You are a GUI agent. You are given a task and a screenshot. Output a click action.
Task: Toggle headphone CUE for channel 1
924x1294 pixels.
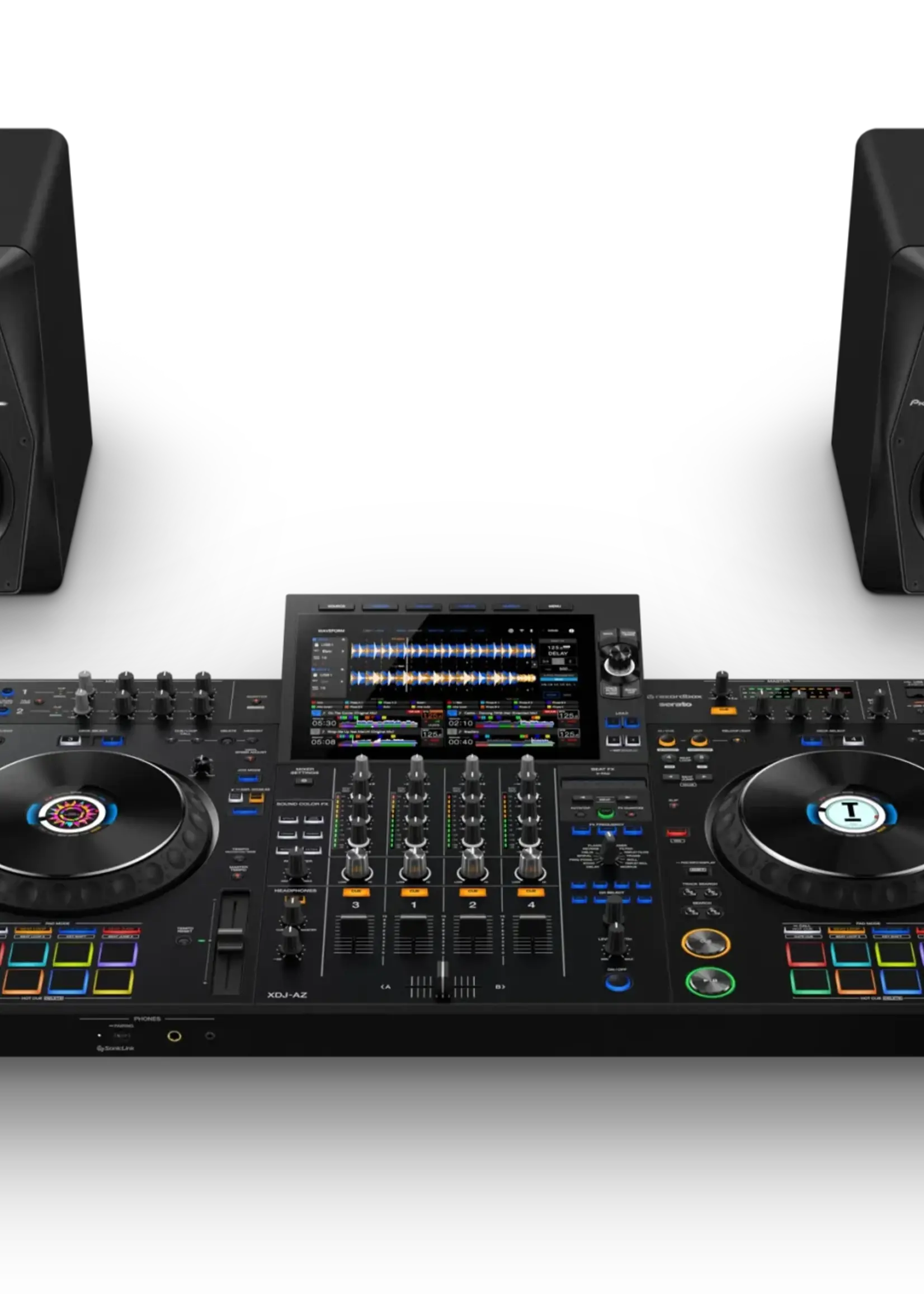414,892
